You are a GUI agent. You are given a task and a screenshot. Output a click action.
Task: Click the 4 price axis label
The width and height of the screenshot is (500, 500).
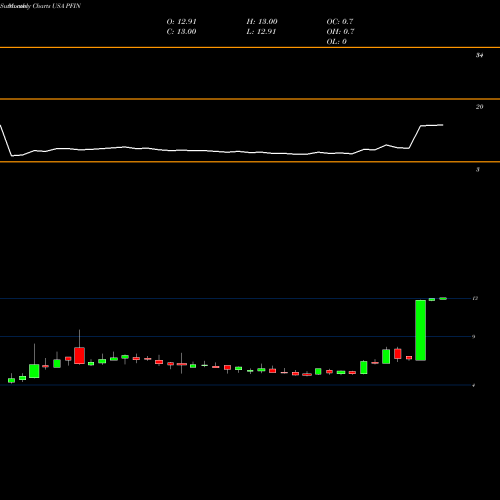(x=474, y=385)
